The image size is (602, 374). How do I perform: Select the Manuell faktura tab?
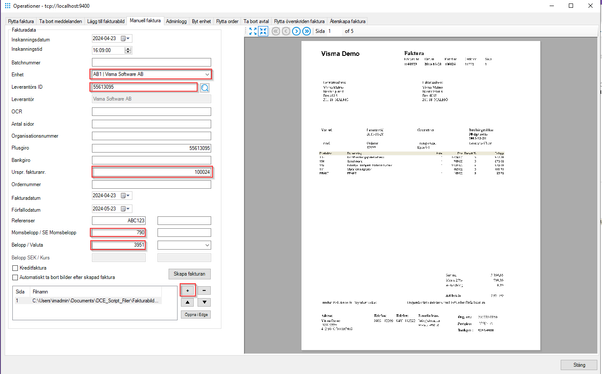coord(145,21)
